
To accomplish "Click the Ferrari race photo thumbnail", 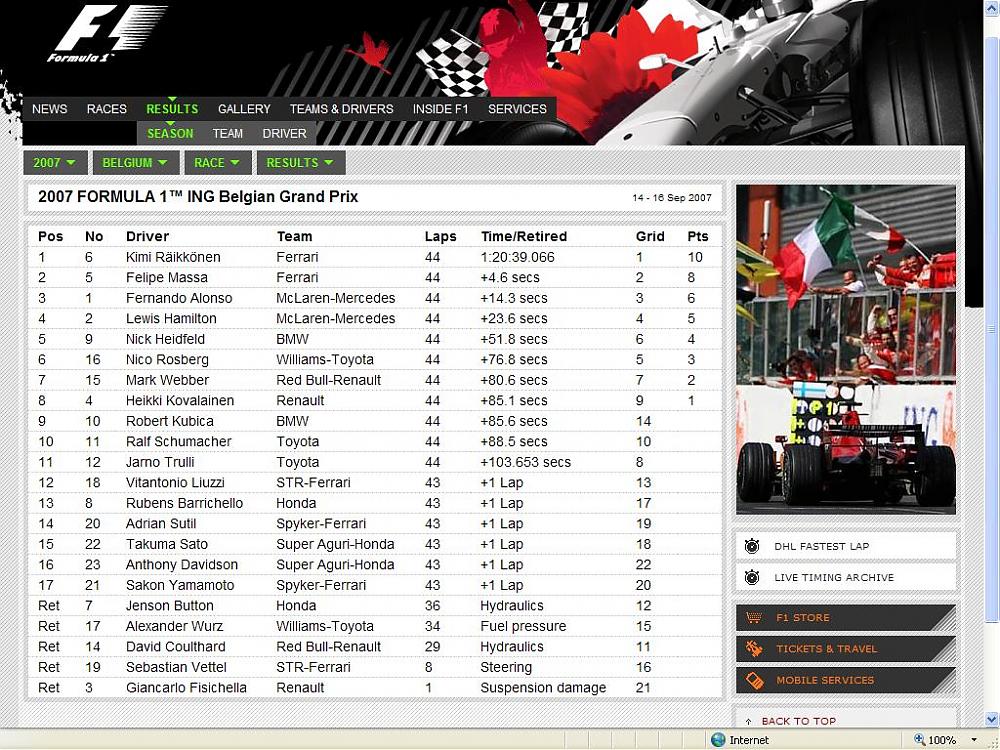I will tap(846, 349).
